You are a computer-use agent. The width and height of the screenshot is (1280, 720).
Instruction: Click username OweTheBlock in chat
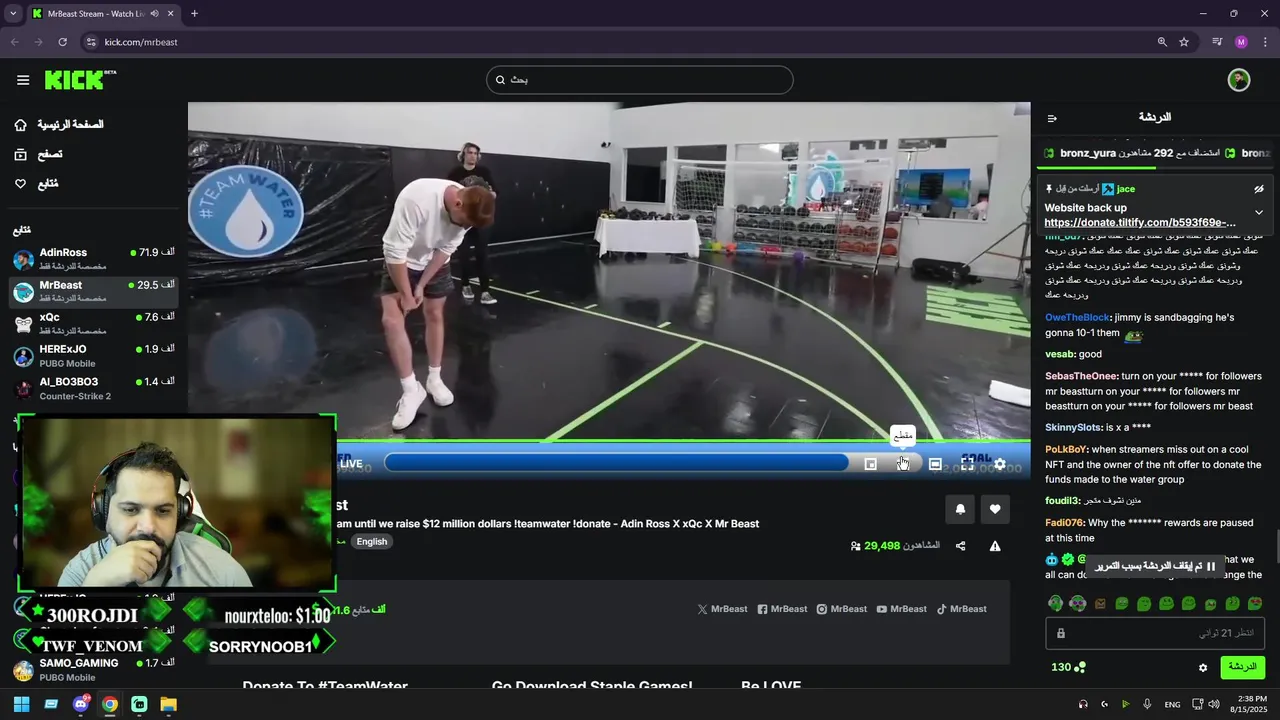(1077, 318)
